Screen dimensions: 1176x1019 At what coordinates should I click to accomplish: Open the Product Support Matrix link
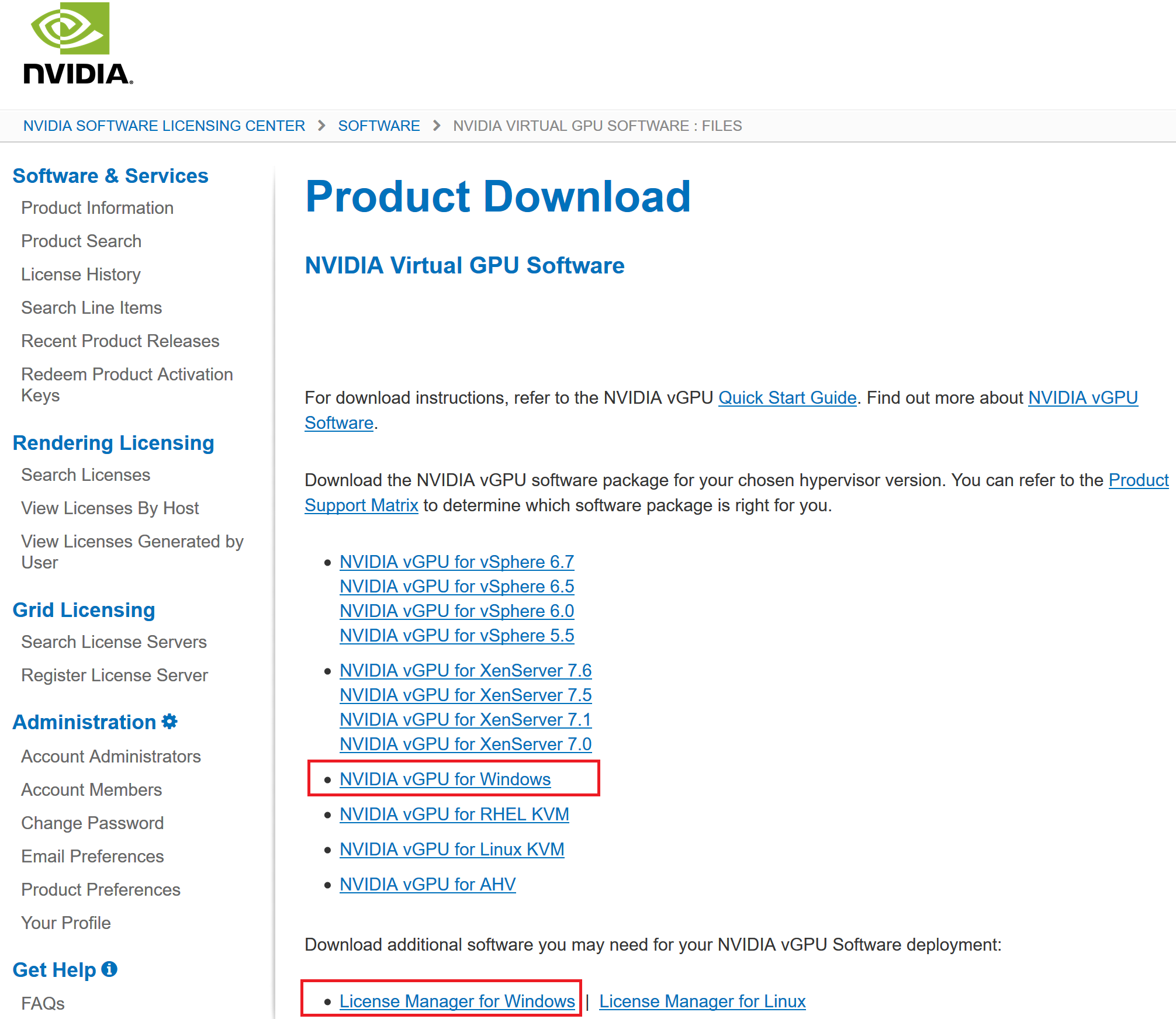(x=361, y=505)
